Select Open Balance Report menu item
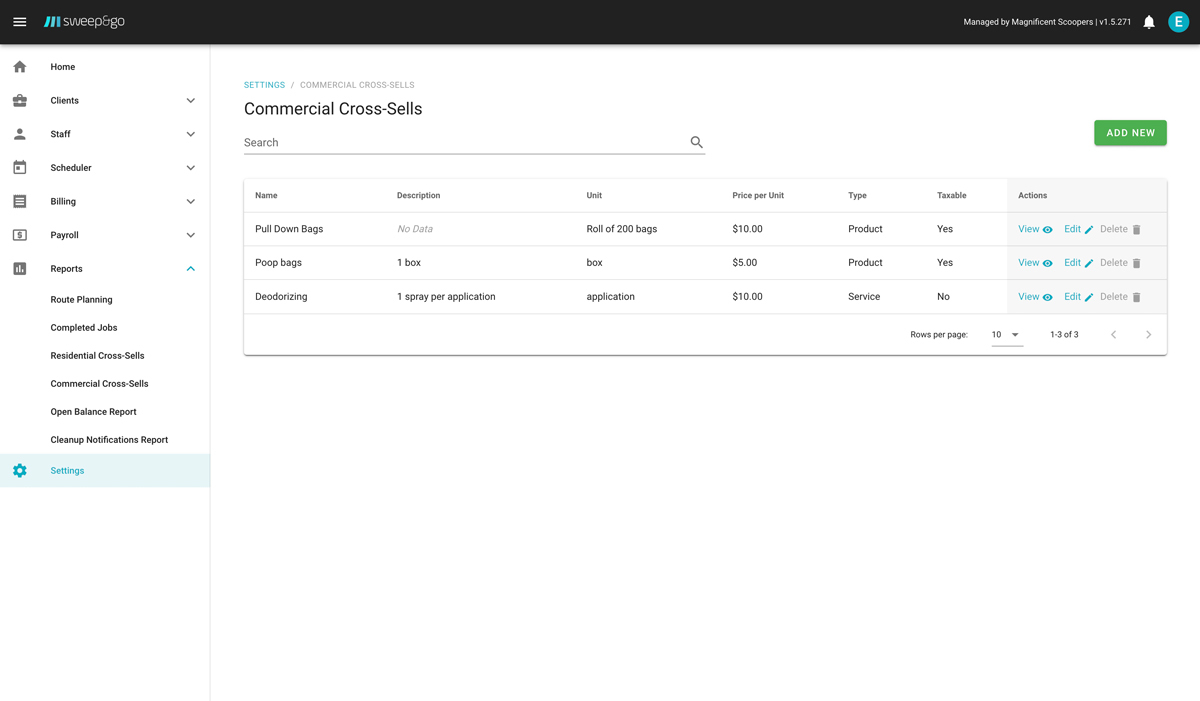The height and width of the screenshot is (701, 1200). (93, 412)
